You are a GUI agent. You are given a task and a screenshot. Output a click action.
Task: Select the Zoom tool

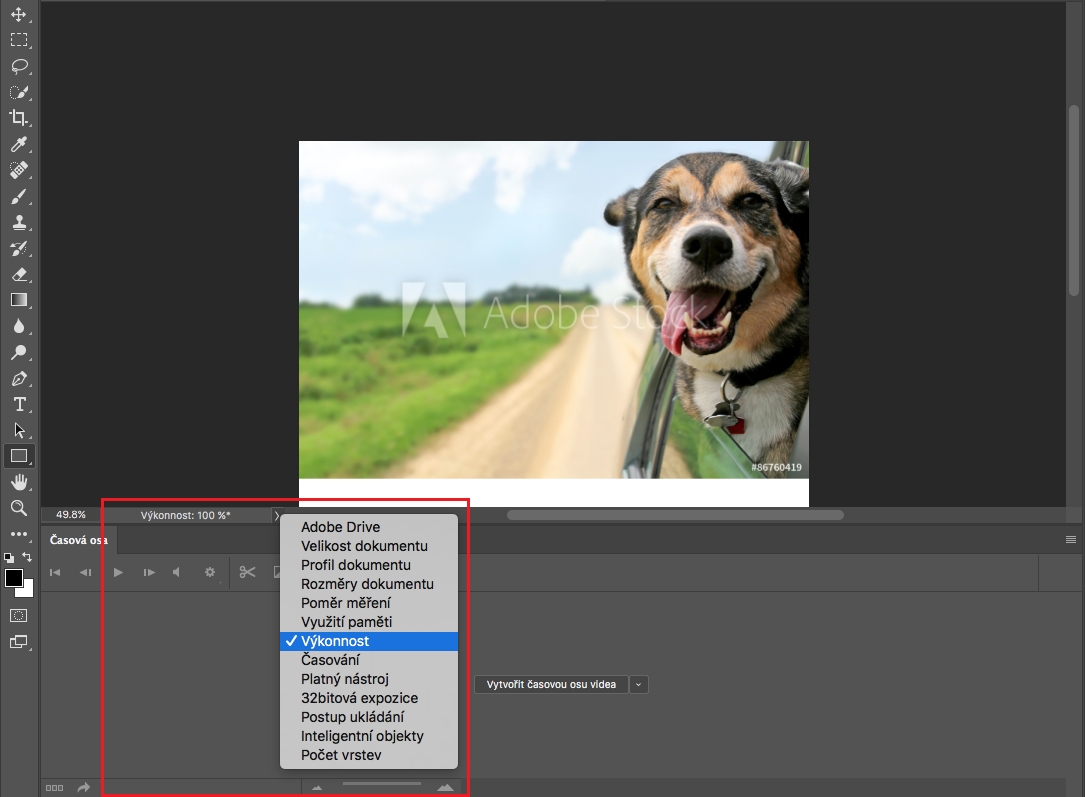pos(19,508)
